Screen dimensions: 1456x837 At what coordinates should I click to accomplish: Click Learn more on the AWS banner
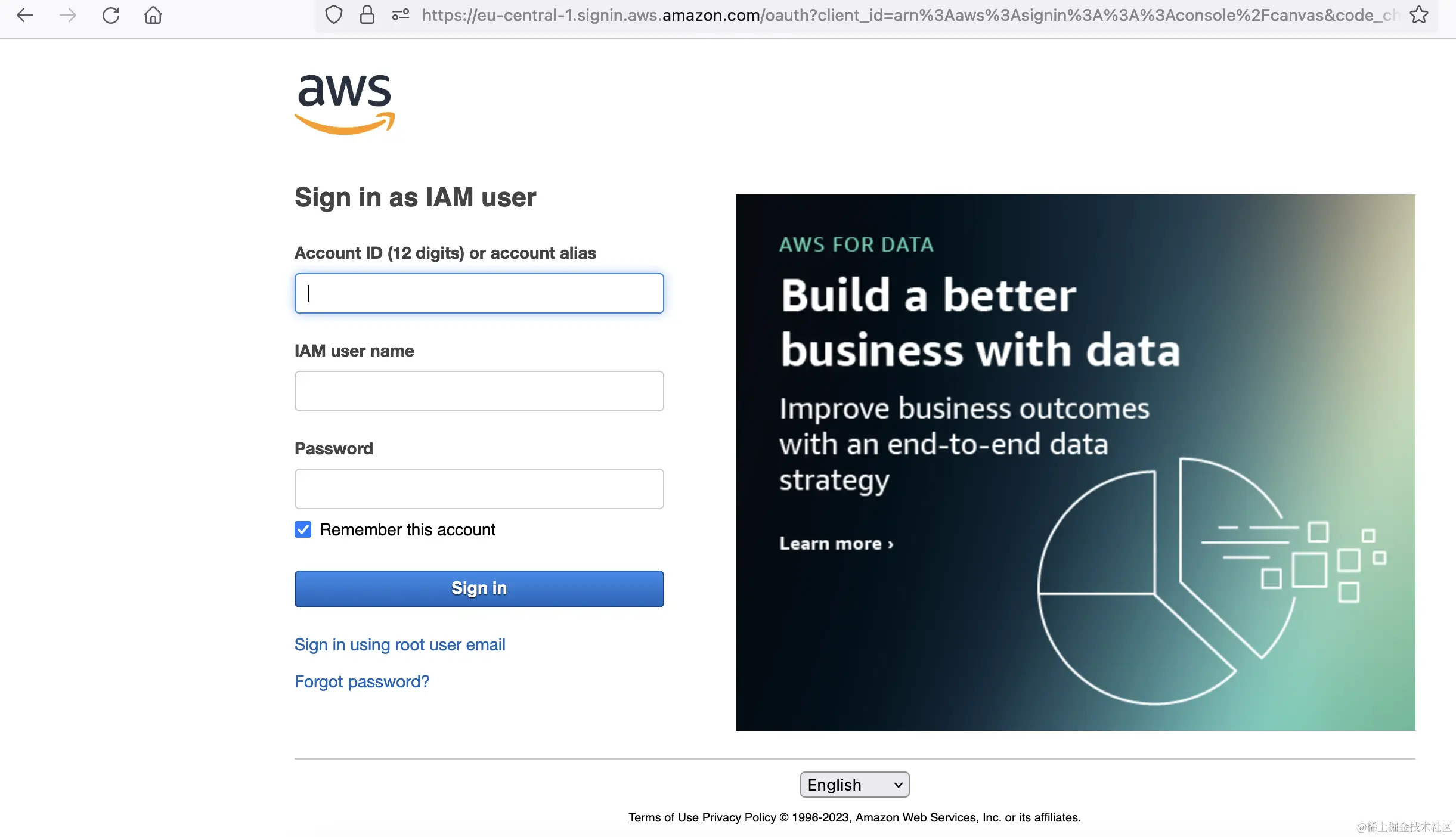pos(836,544)
